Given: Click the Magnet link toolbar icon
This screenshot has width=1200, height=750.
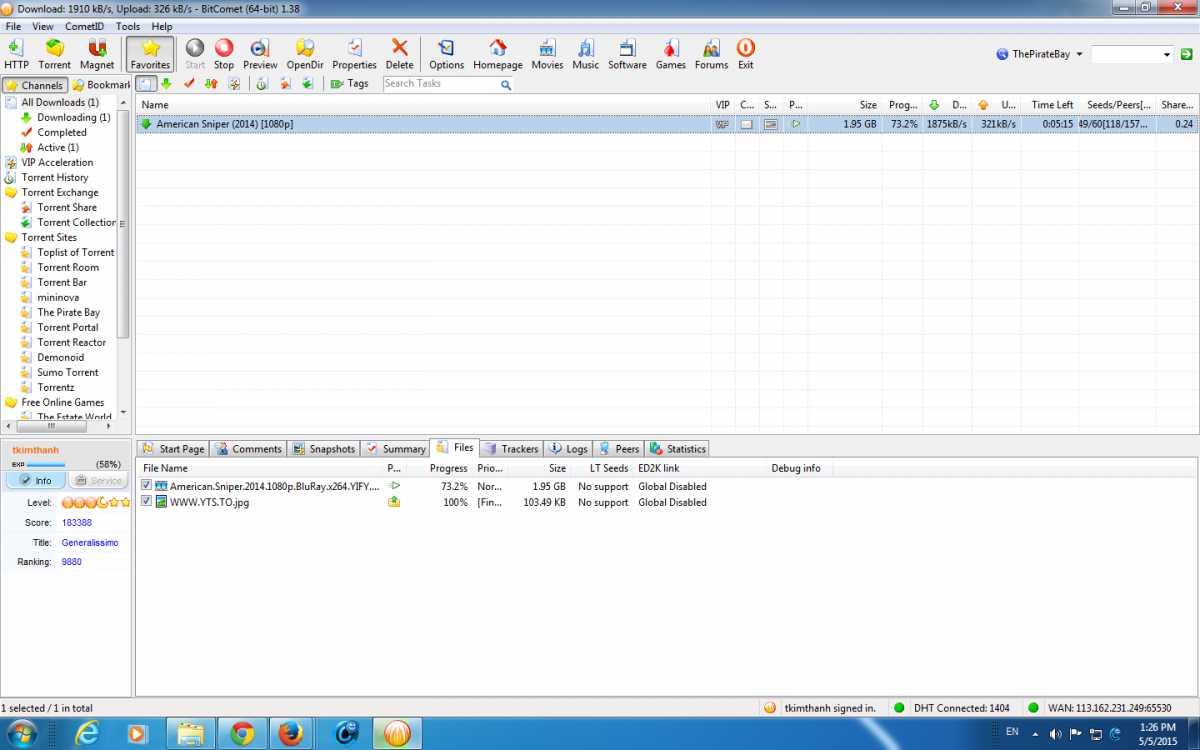Looking at the screenshot, I should click(97, 54).
